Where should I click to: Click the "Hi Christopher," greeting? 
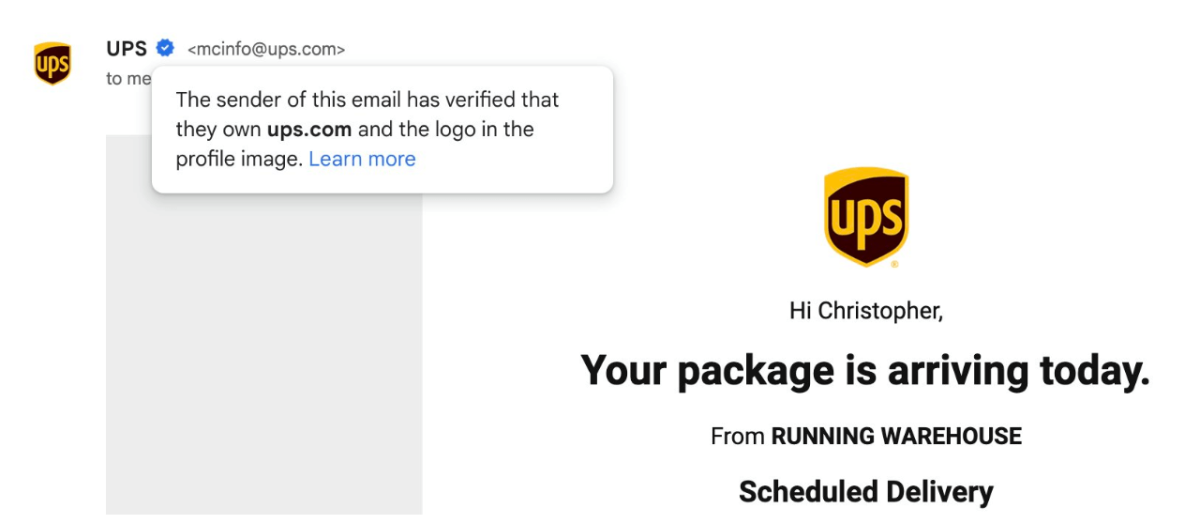coord(866,311)
